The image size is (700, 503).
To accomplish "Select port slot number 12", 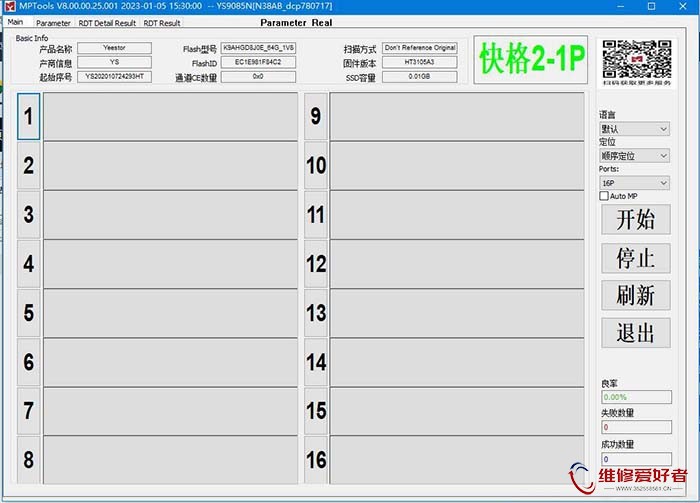I will [x=316, y=264].
